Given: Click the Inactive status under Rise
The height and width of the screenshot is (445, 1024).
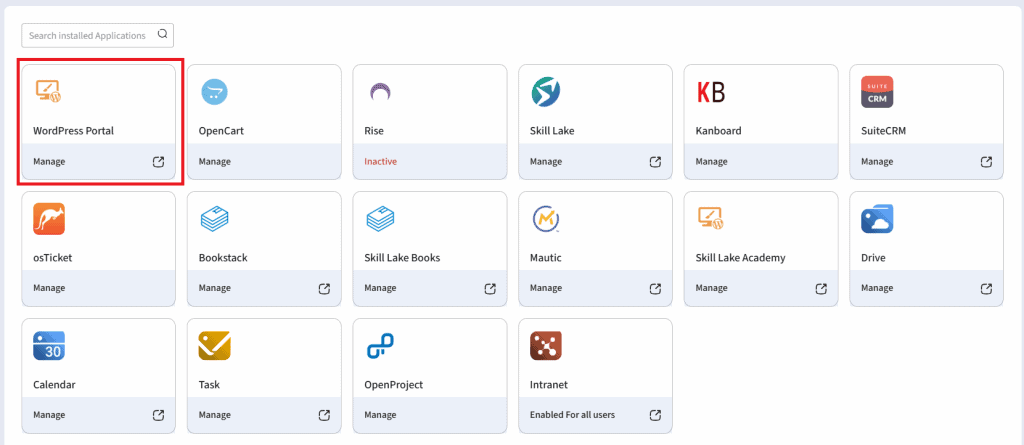Looking at the screenshot, I should pos(380,162).
